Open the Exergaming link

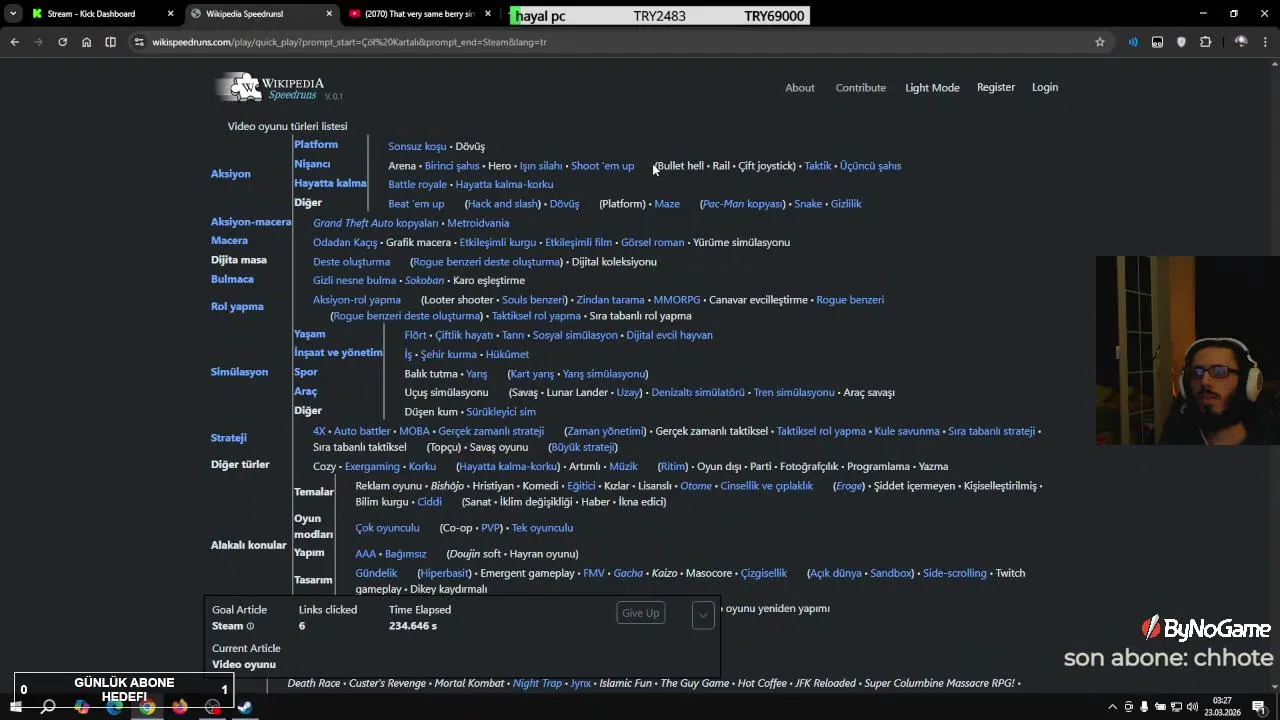[x=372, y=467]
